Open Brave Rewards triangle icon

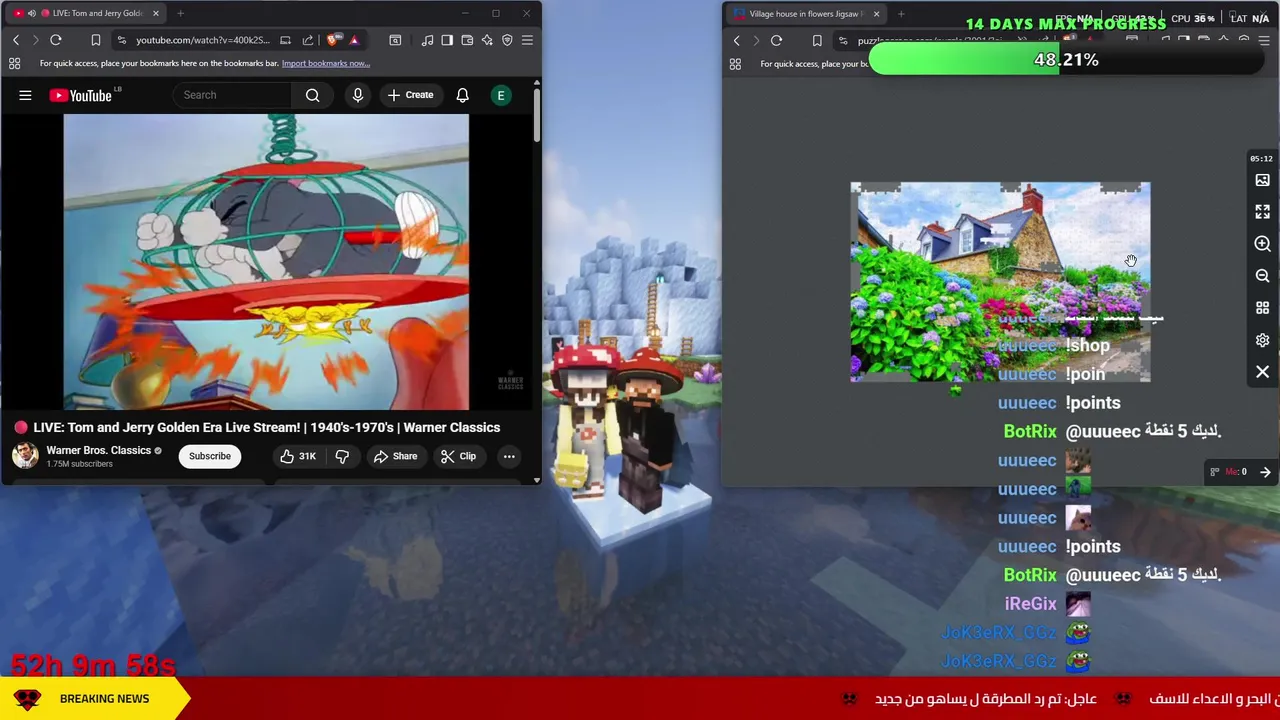pyautogui.click(x=354, y=40)
